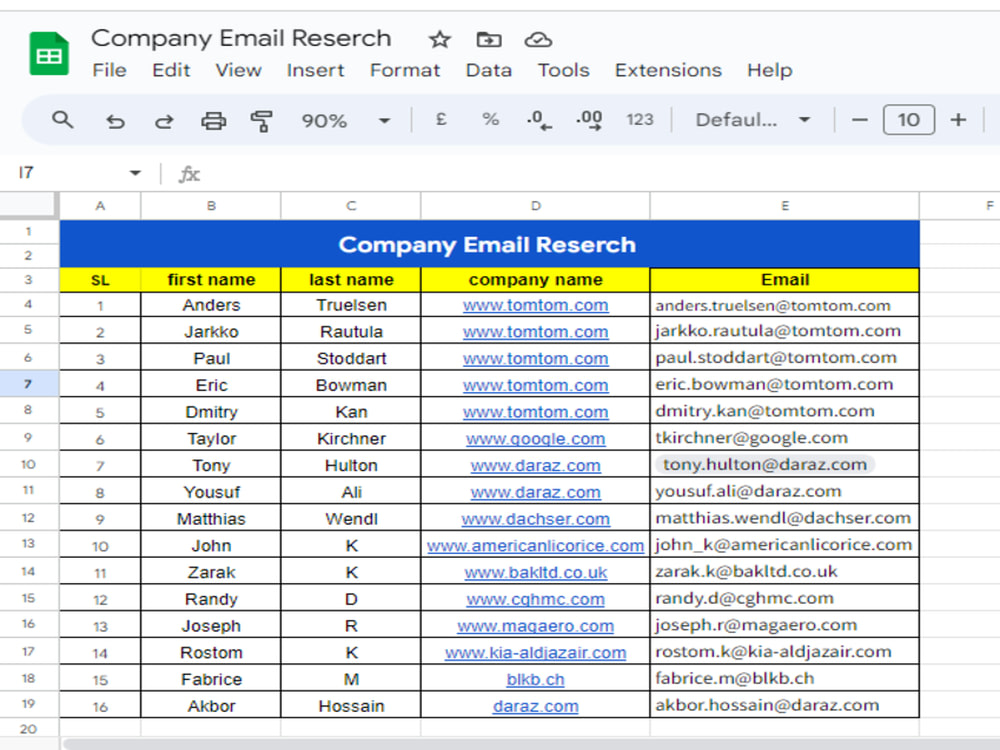Open the Data menu
The height and width of the screenshot is (750, 1000).
489,70
